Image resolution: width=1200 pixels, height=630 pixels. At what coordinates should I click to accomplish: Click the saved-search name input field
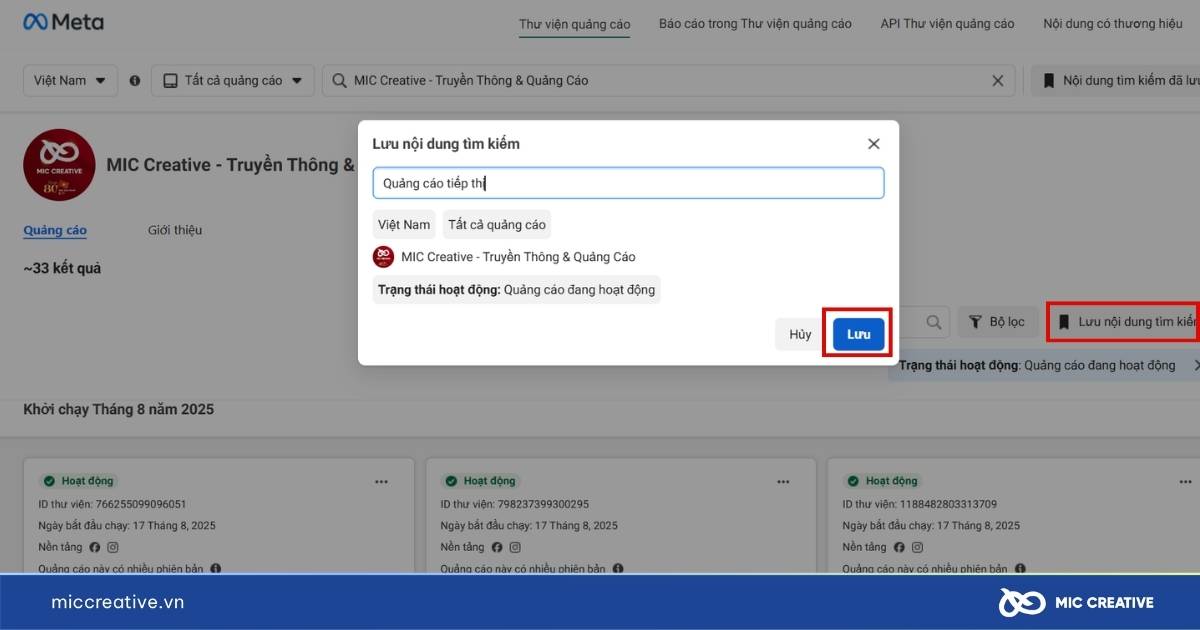point(628,183)
